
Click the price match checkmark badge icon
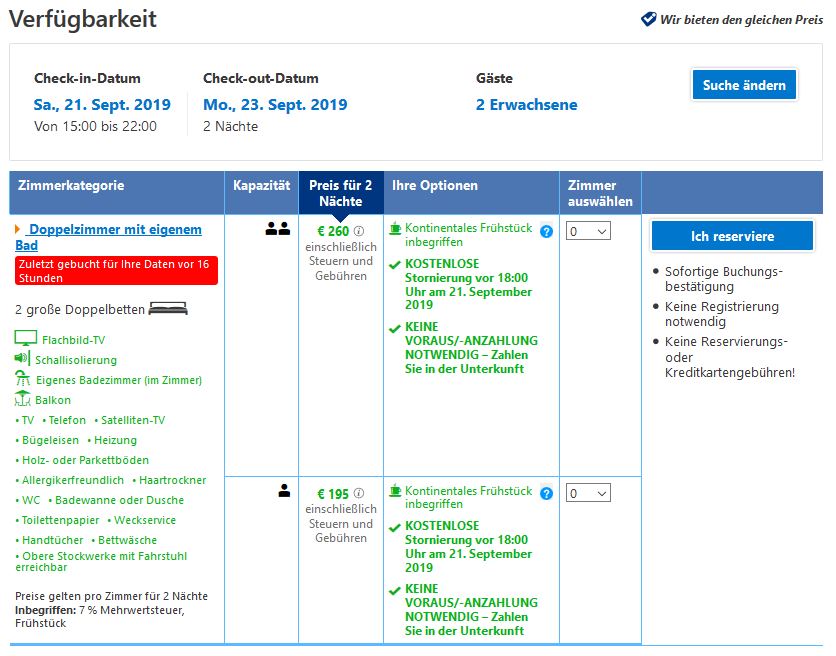click(x=648, y=19)
